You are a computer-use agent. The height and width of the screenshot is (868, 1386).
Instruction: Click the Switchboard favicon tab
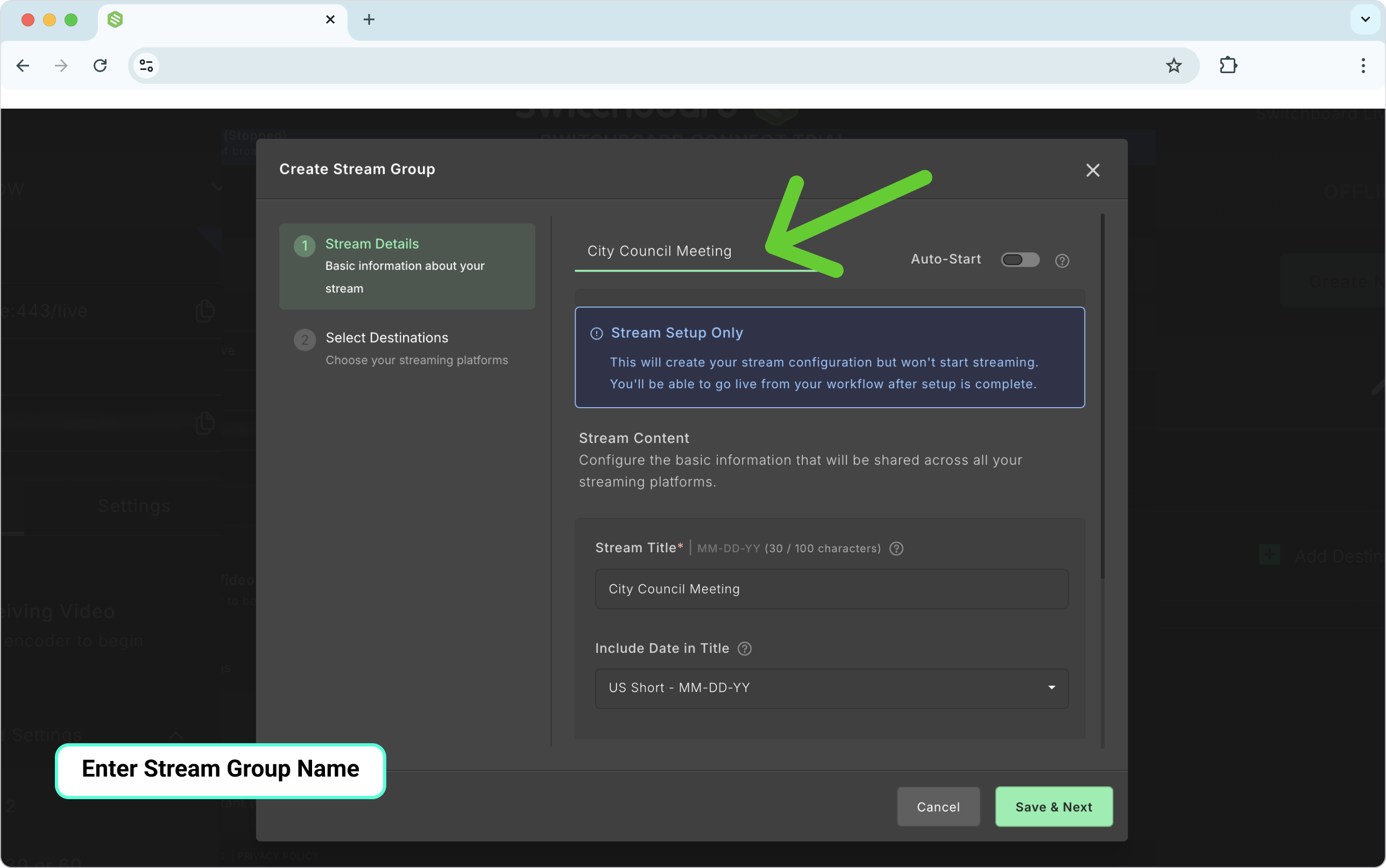click(115, 20)
